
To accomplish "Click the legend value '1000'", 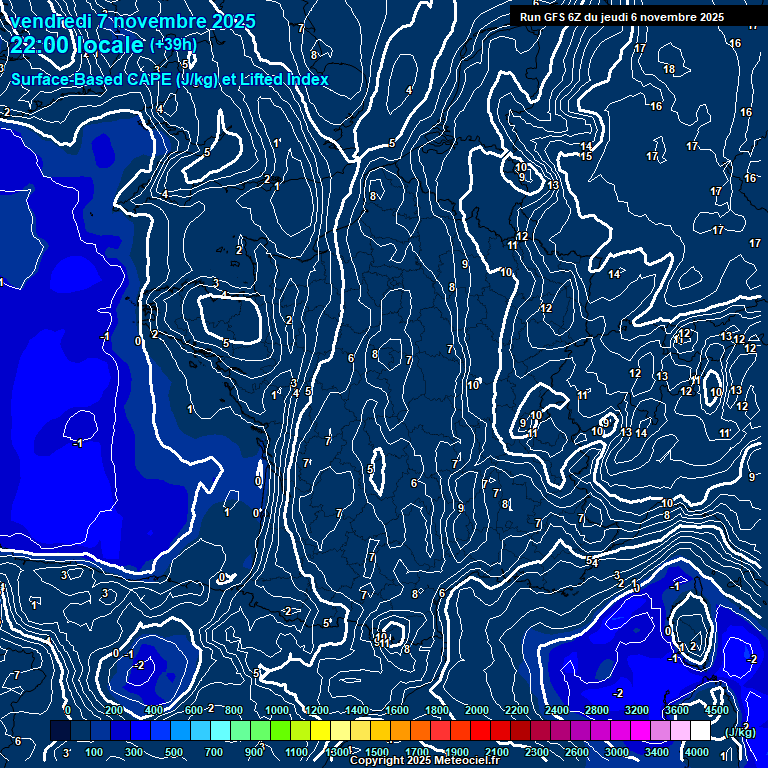I will 277,710.
